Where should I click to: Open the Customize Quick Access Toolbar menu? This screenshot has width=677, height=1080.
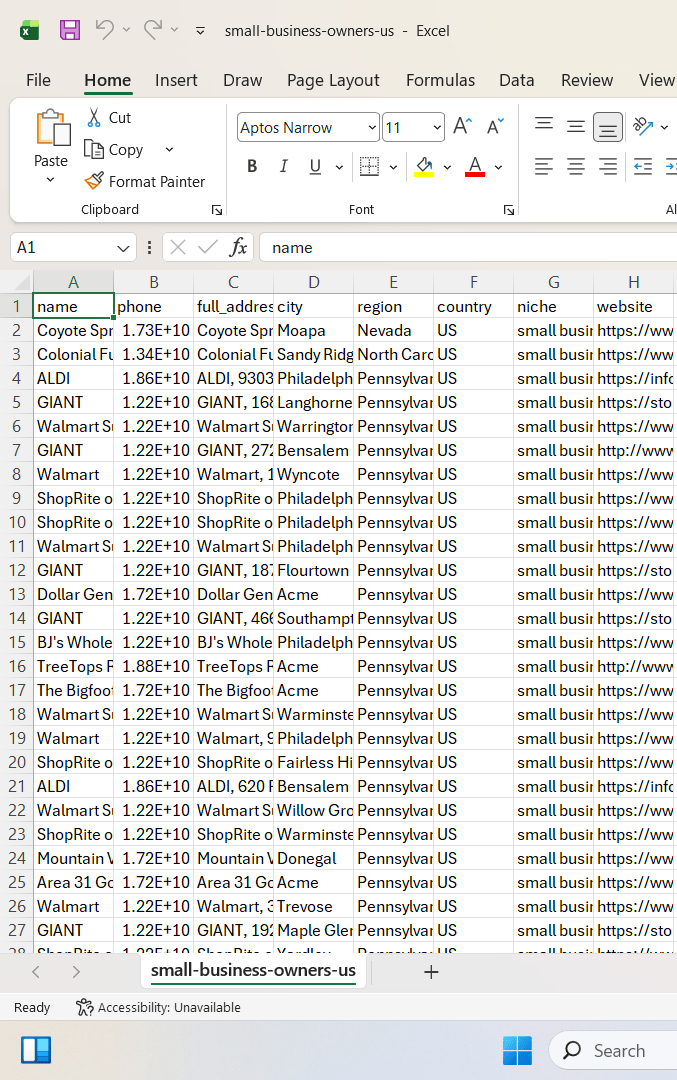tap(200, 31)
